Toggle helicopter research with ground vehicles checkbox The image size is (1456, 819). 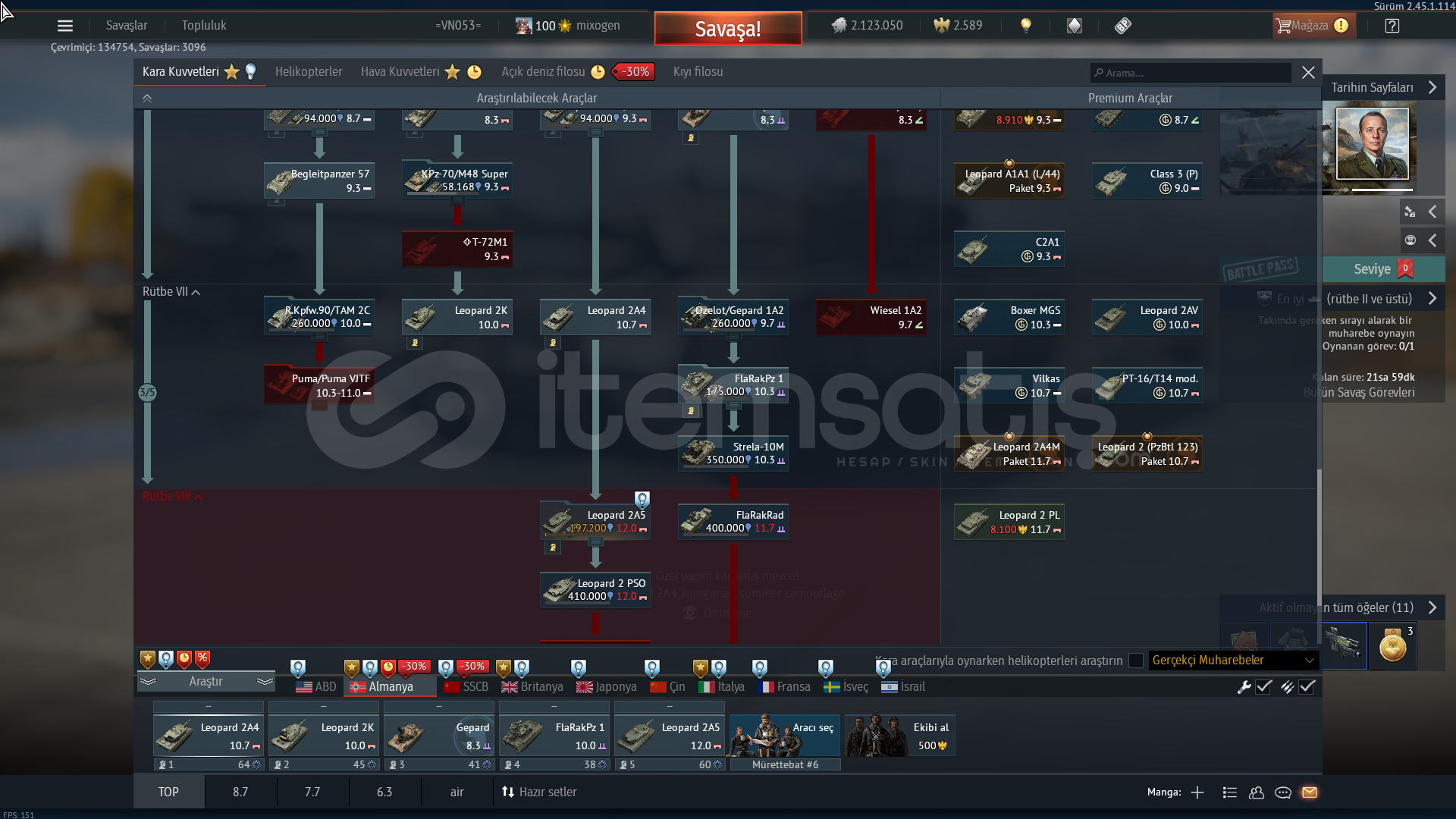(1136, 661)
